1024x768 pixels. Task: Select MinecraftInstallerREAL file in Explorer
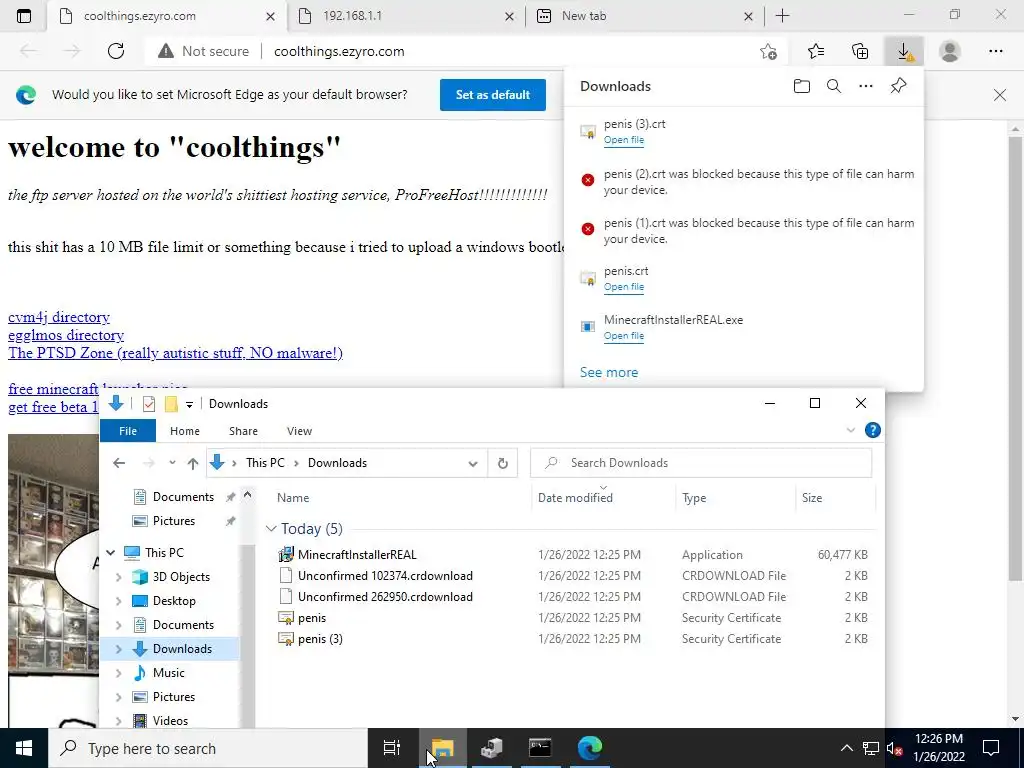click(x=357, y=554)
